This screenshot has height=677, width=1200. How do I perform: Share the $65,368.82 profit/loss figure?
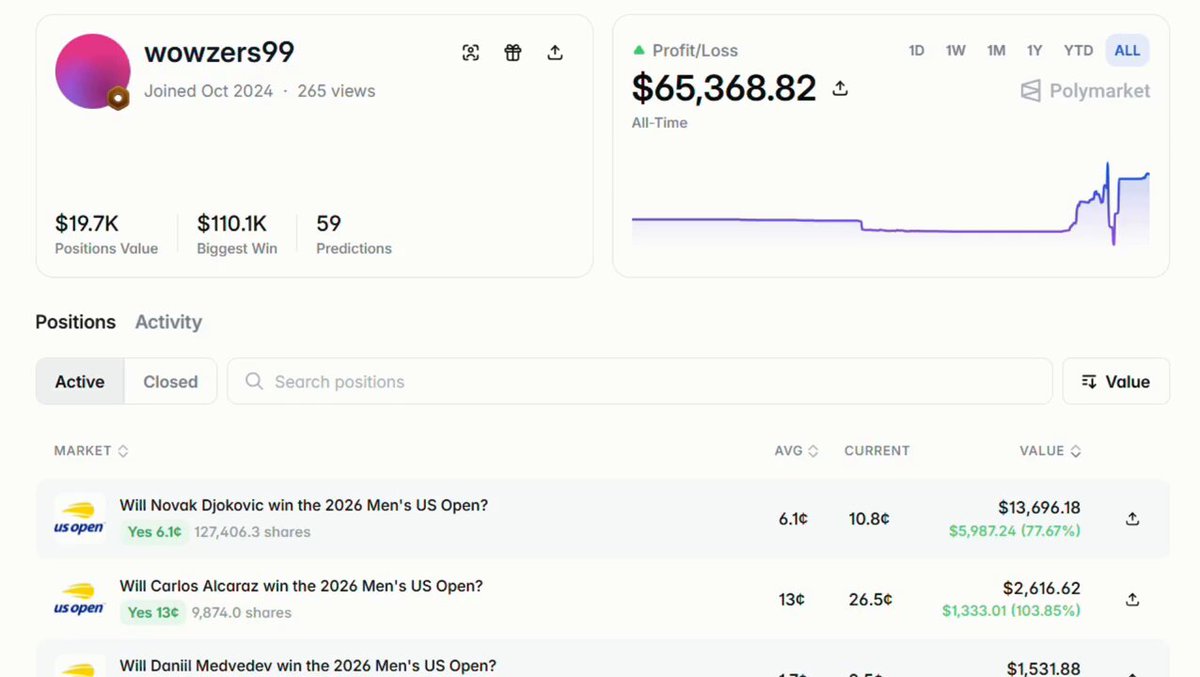coord(840,89)
